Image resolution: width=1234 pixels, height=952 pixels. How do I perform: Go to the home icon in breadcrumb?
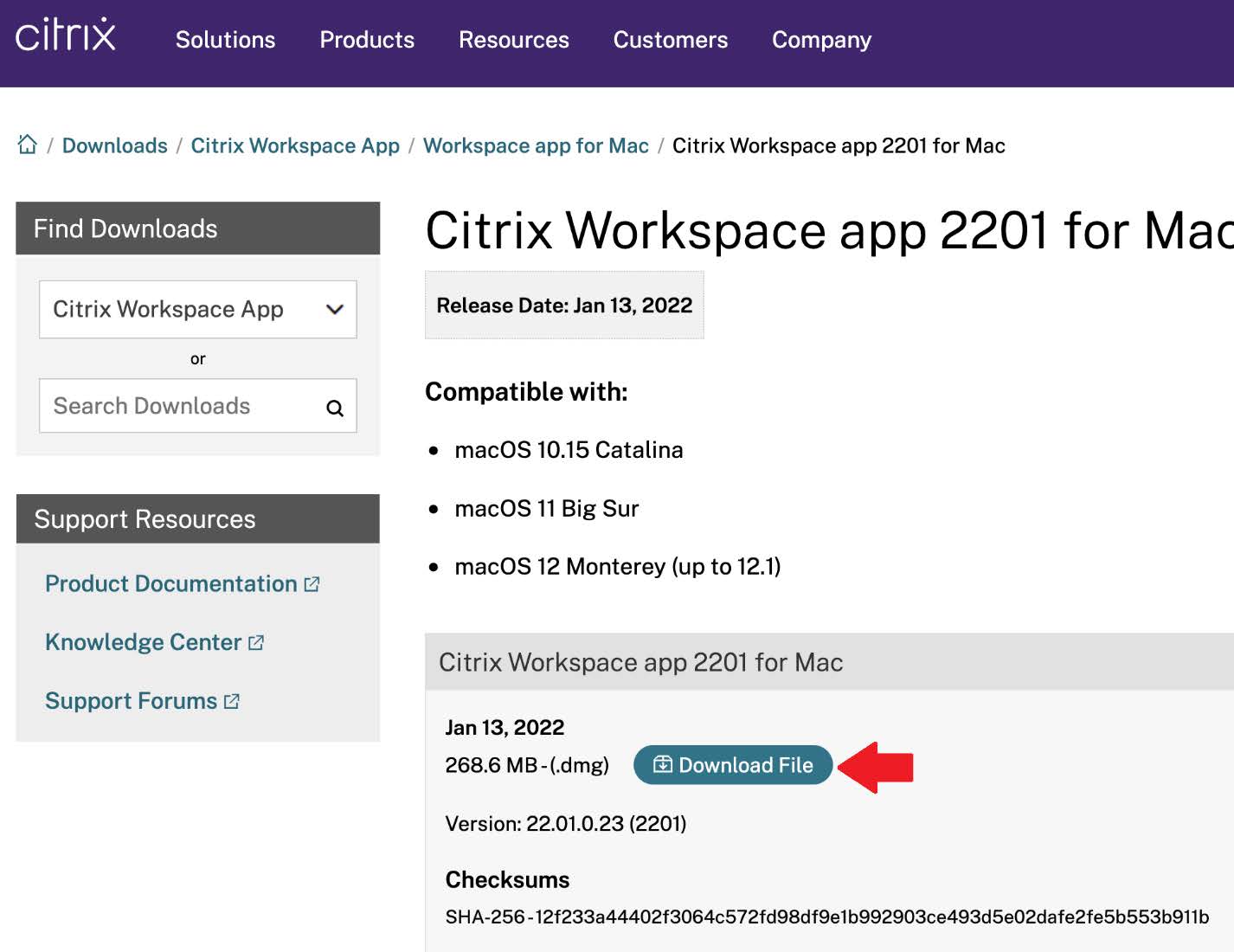28,145
